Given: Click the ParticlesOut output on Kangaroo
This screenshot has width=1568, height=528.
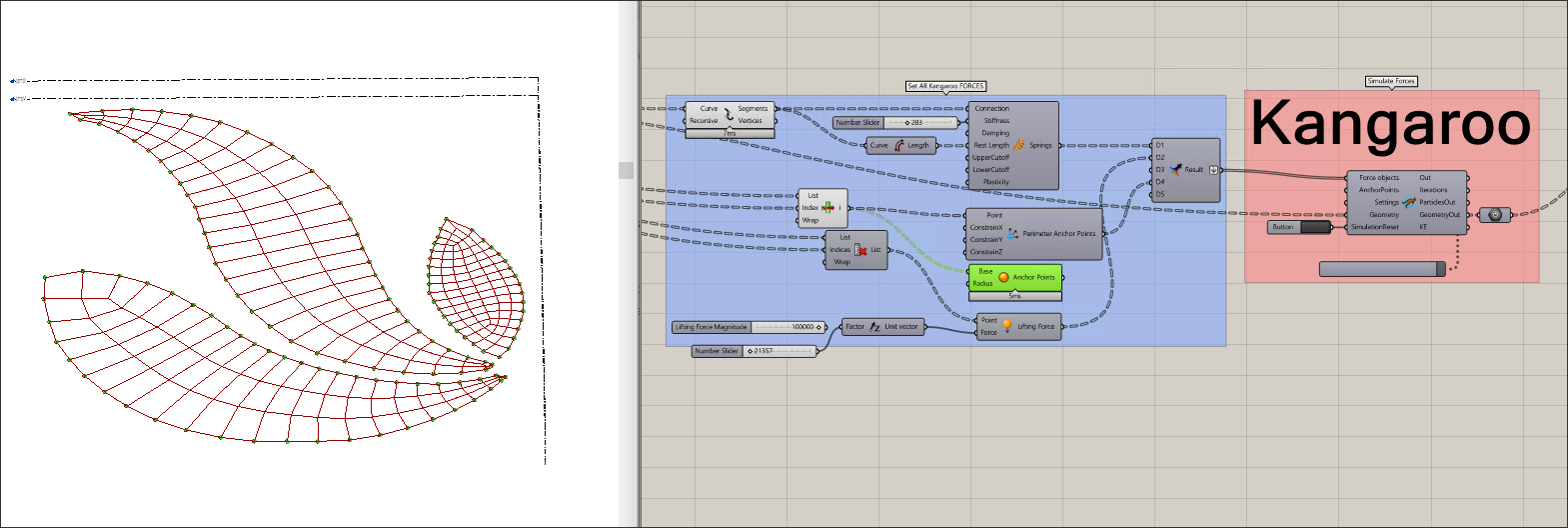Looking at the screenshot, I should click(1437, 202).
